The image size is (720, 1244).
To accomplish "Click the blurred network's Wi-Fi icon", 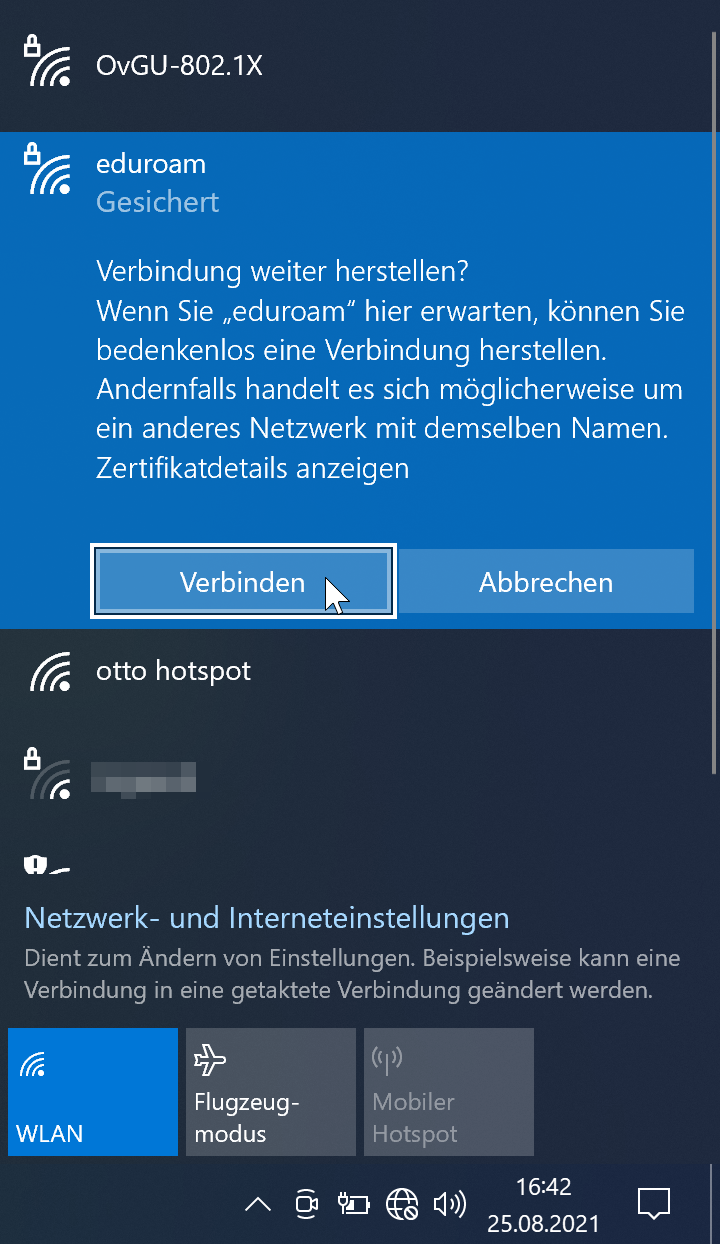I will [x=48, y=774].
